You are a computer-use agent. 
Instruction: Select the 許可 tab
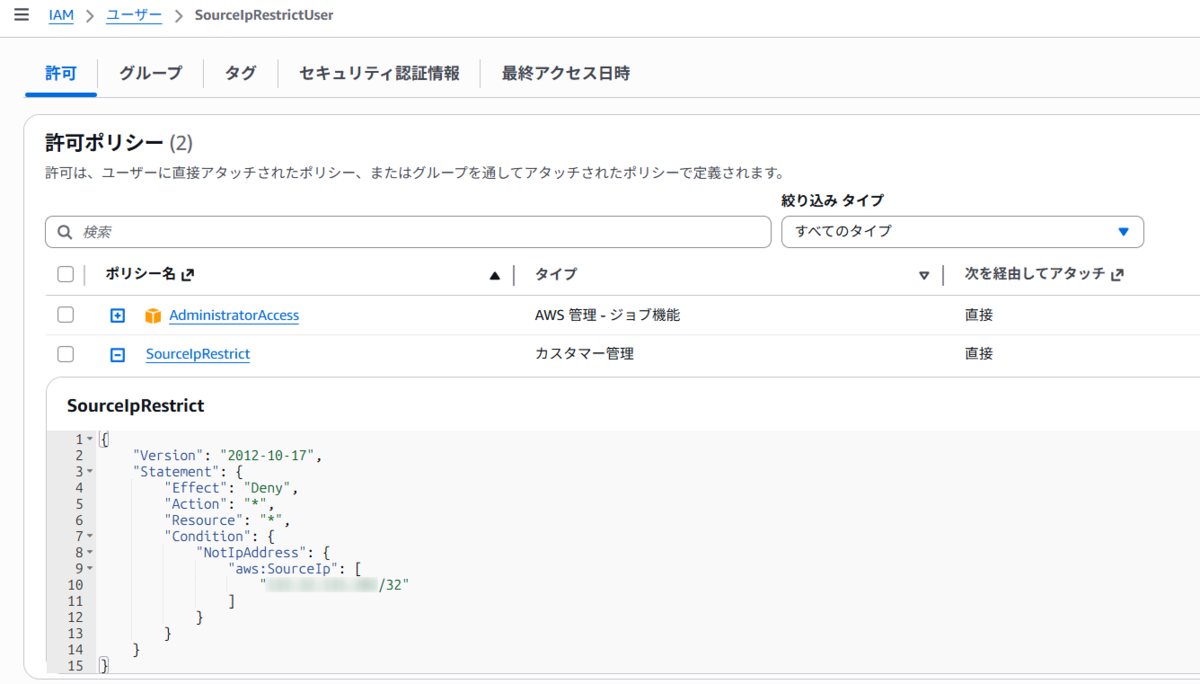tap(60, 73)
